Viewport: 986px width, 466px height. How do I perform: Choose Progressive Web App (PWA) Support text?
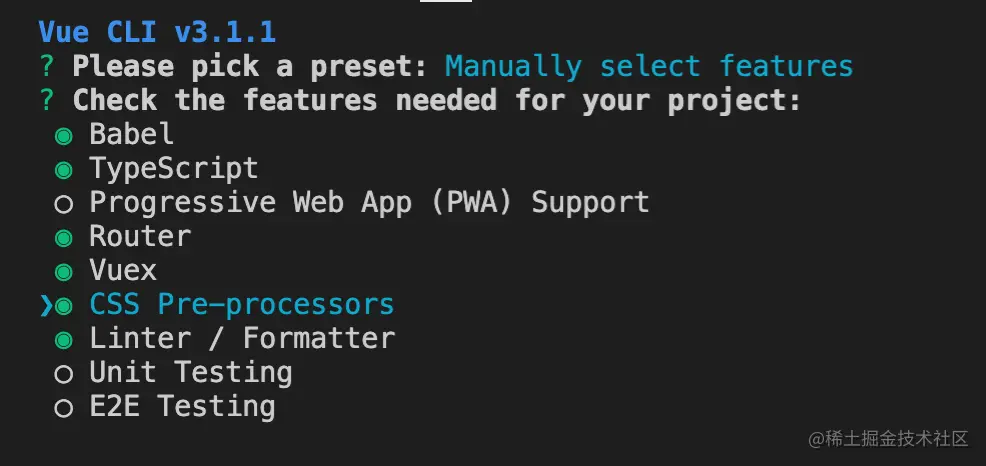(370, 202)
